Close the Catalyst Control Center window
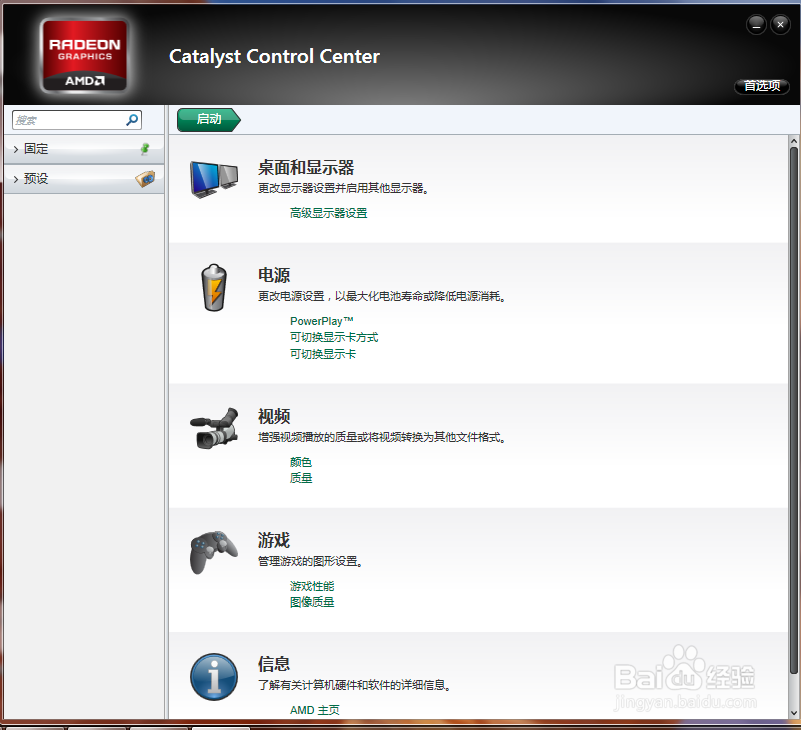 click(780, 25)
